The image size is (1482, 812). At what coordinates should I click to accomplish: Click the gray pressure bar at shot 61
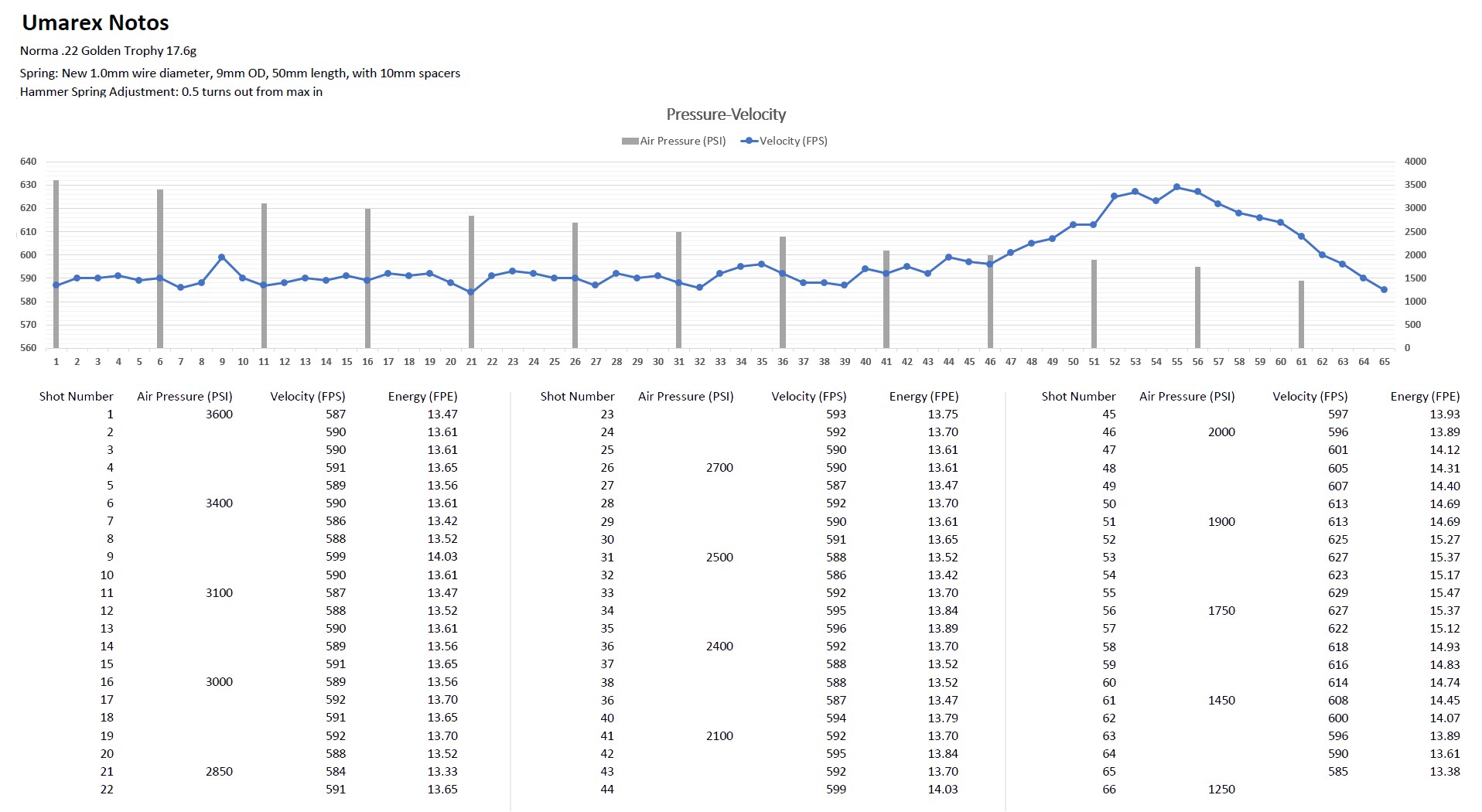(x=1301, y=314)
